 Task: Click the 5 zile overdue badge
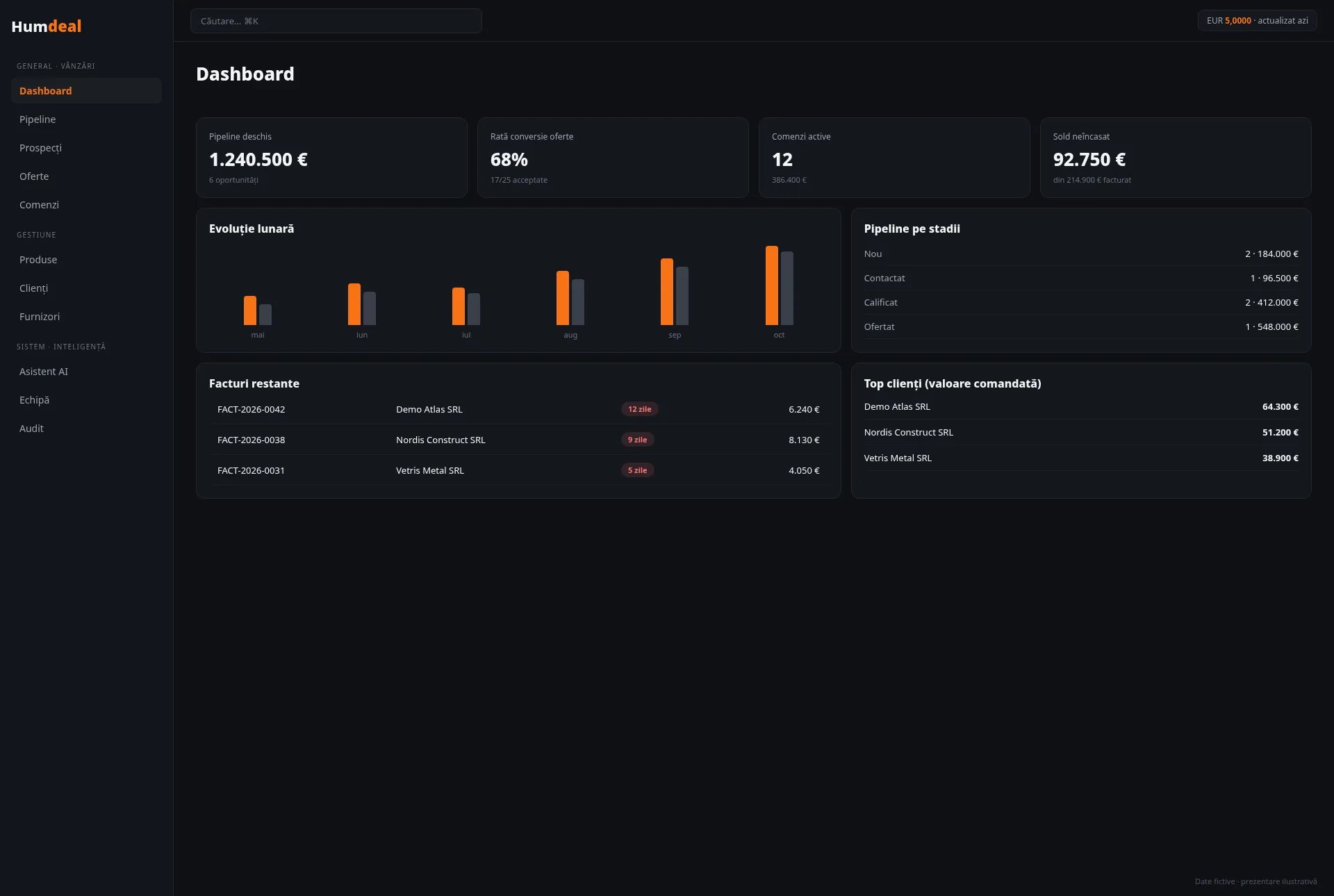tap(637, 471)
